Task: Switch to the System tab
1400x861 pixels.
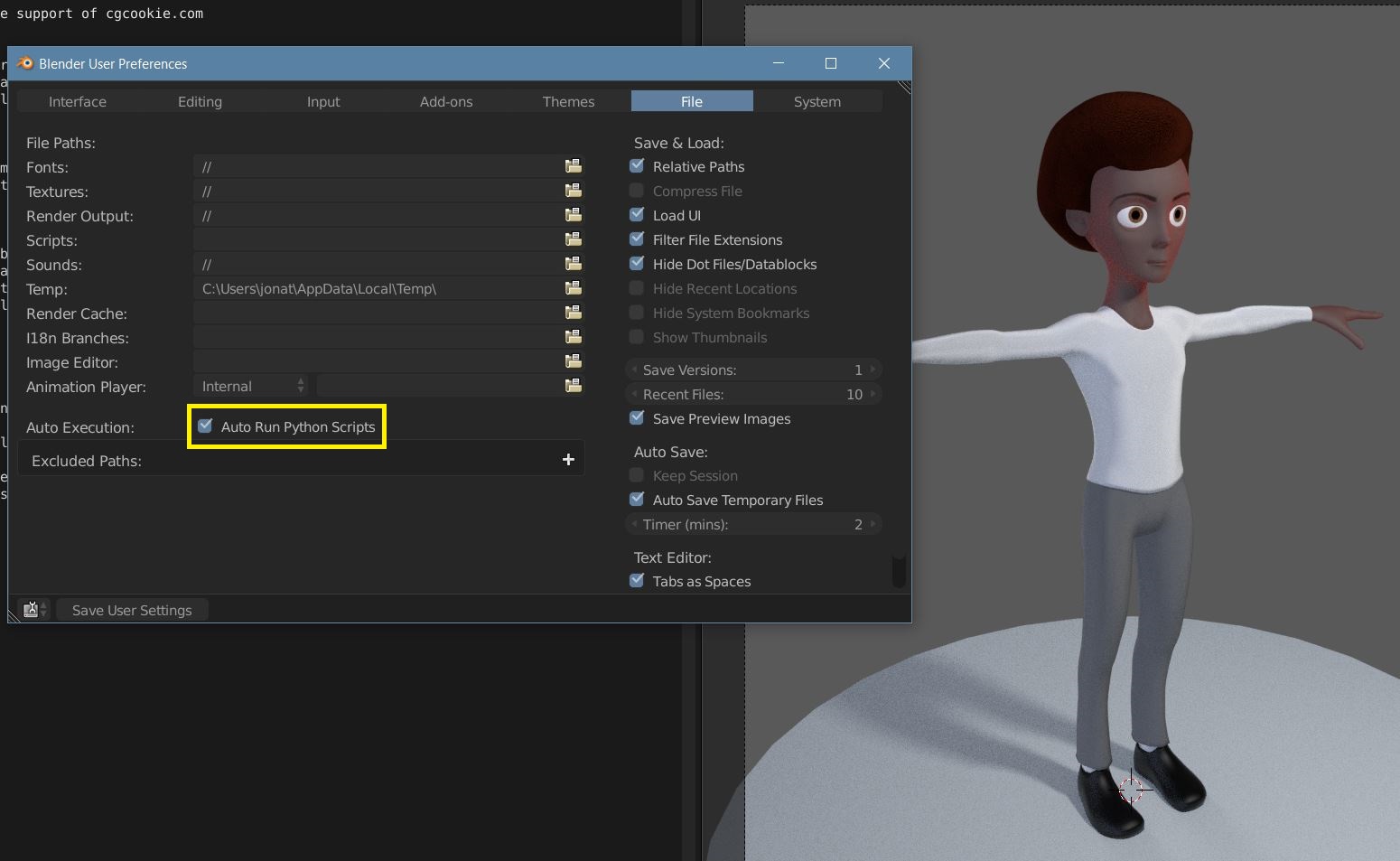Action: (x=817, y=101)
